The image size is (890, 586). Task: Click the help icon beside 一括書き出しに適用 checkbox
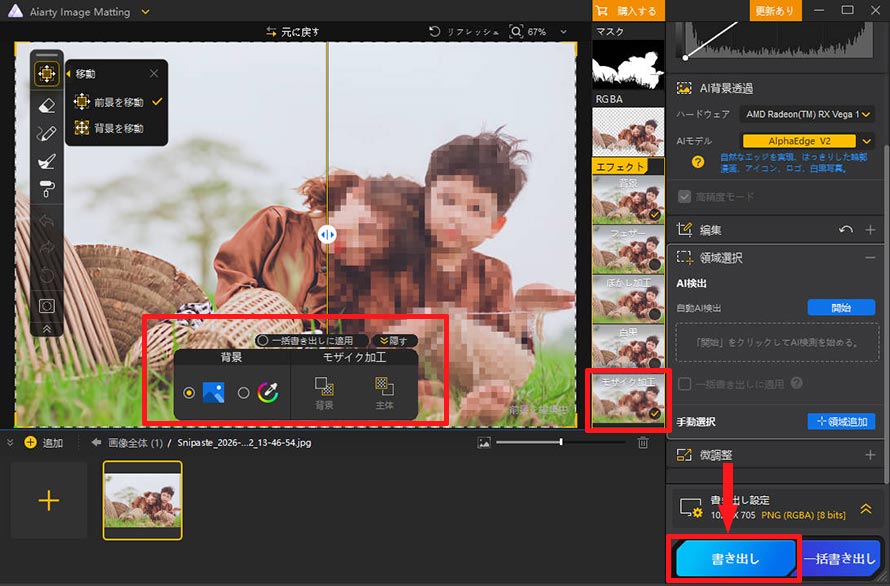[796, 383]
